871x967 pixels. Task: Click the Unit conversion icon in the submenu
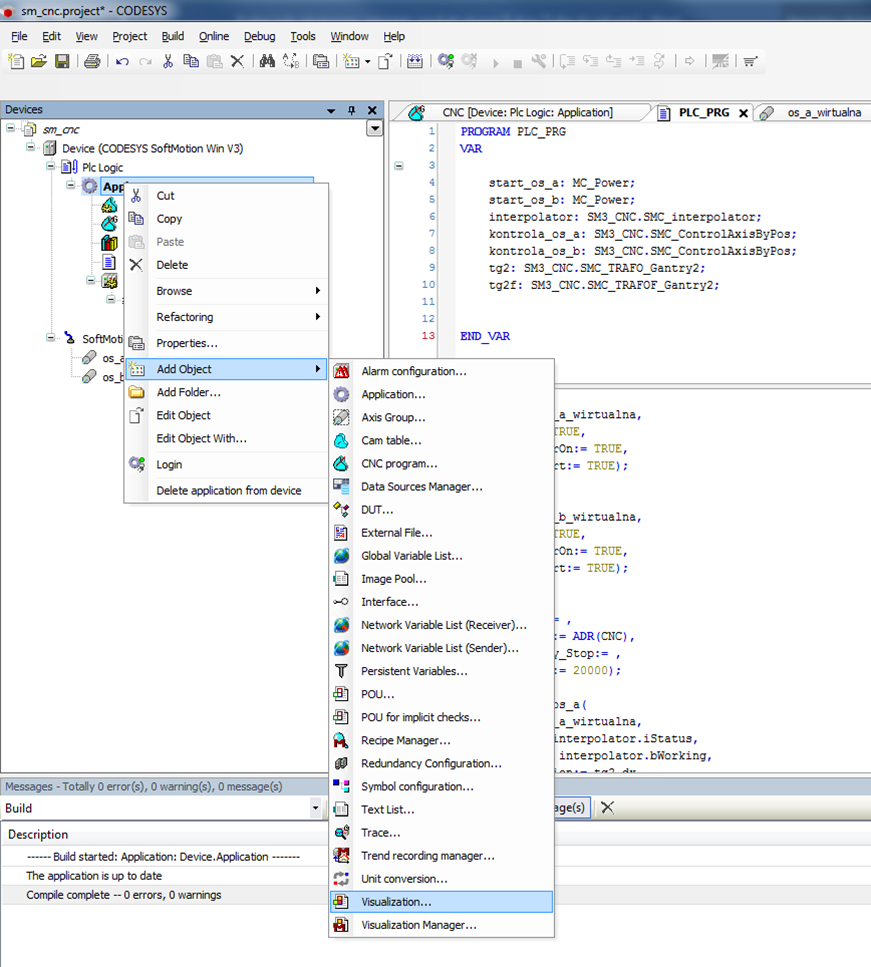click(x=341, y=879)
